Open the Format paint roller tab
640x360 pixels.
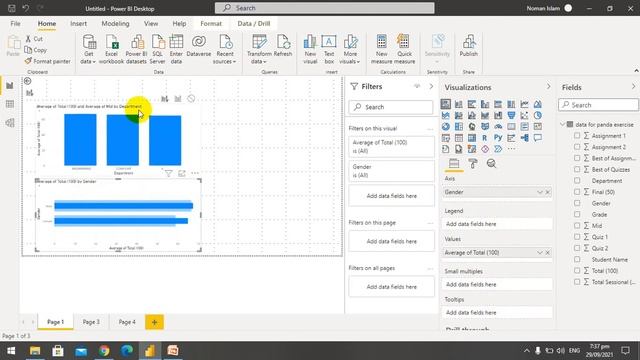473,164
